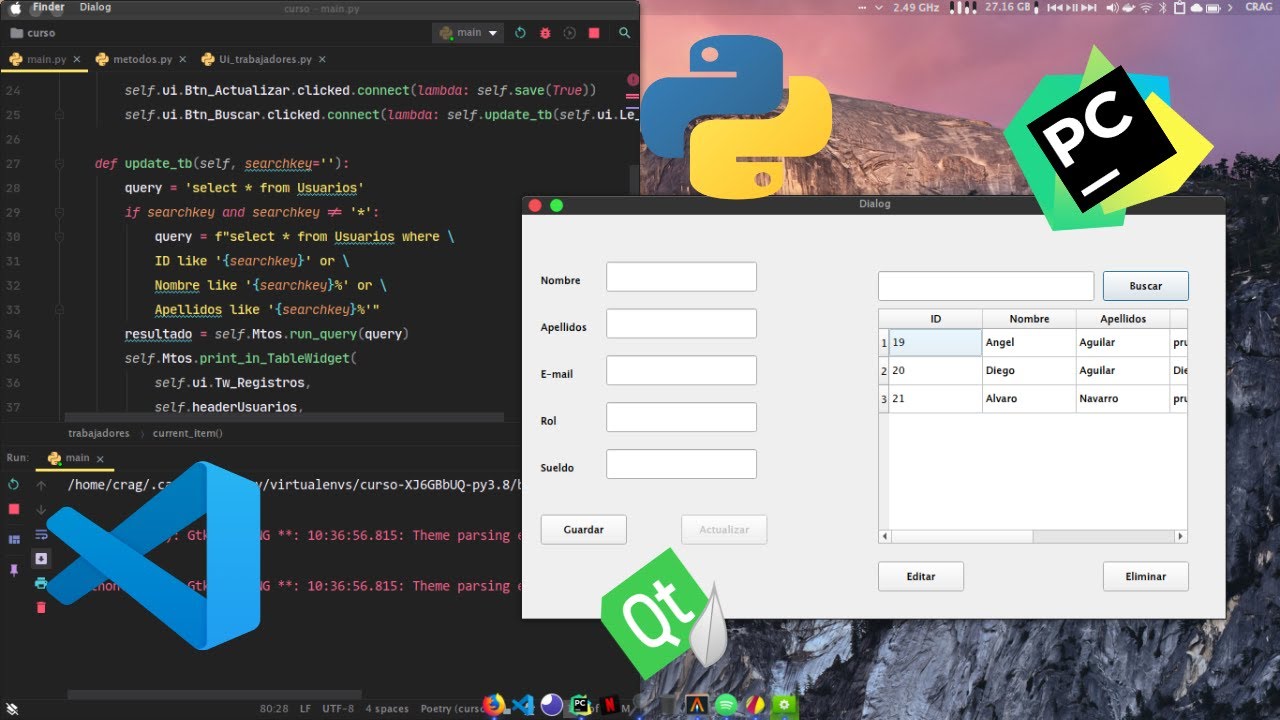
Task: Click the Apellidos column header in the table
Action: pos(1123,319)
